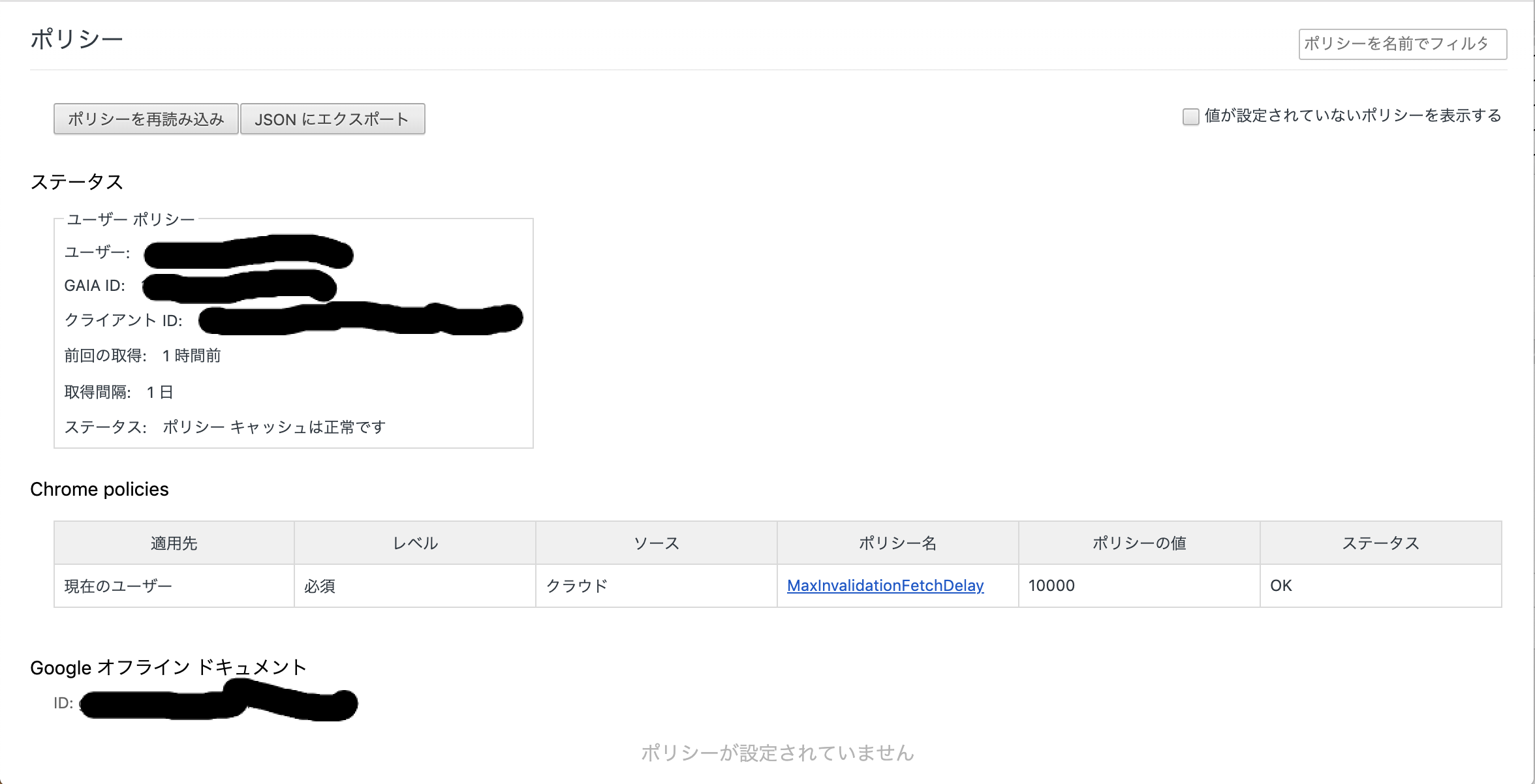Click the ポリシーが設定されていません message
This screenshot has width=1535, height=784.
coord(777,753)
